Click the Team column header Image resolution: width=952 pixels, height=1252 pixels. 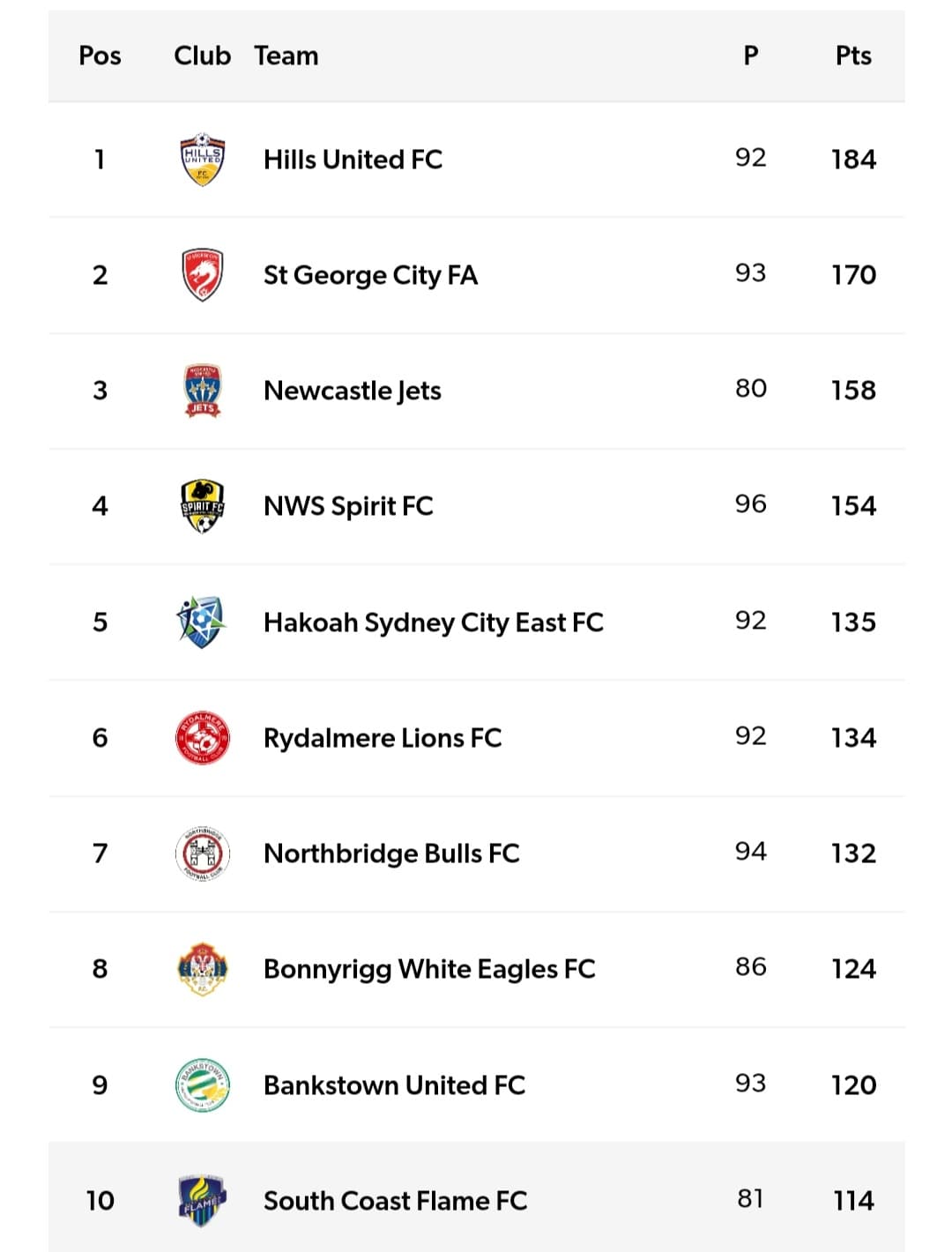[286, 56]
